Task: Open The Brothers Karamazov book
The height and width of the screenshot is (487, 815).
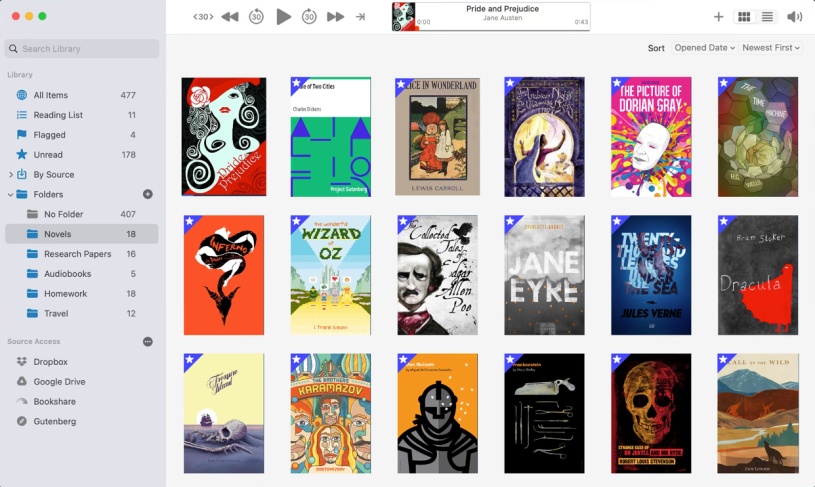Action: click(x=331, y=414)
